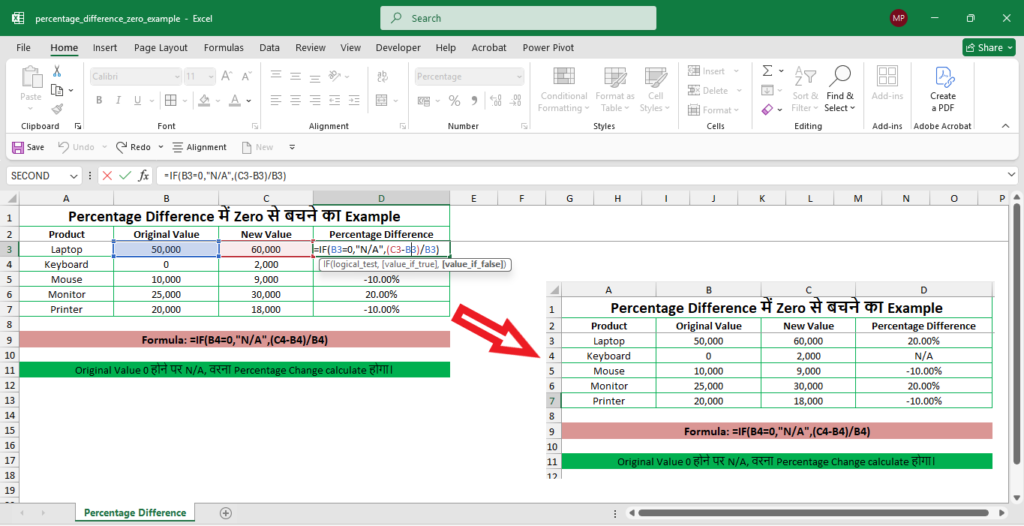Toggle Center horizontal alignment

click(x=295, y=100)
